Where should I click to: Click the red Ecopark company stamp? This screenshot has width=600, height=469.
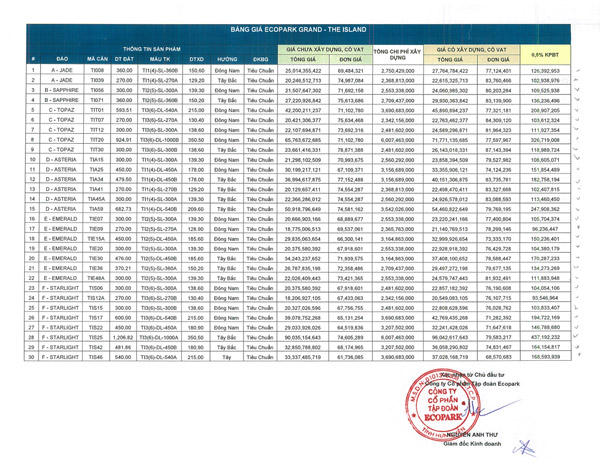pos(443,405)
